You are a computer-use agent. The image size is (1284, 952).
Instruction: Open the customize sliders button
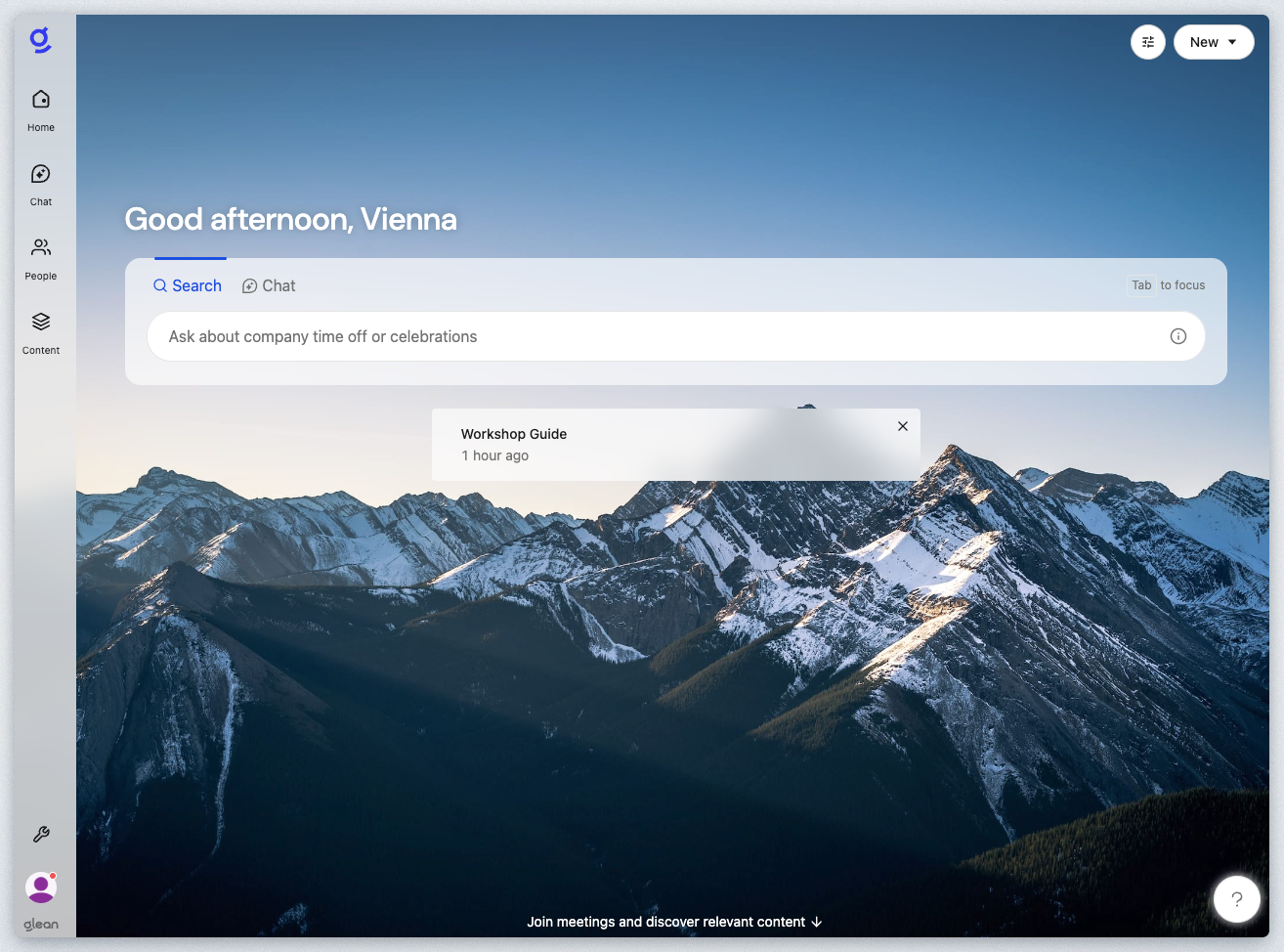[1147, 42]
